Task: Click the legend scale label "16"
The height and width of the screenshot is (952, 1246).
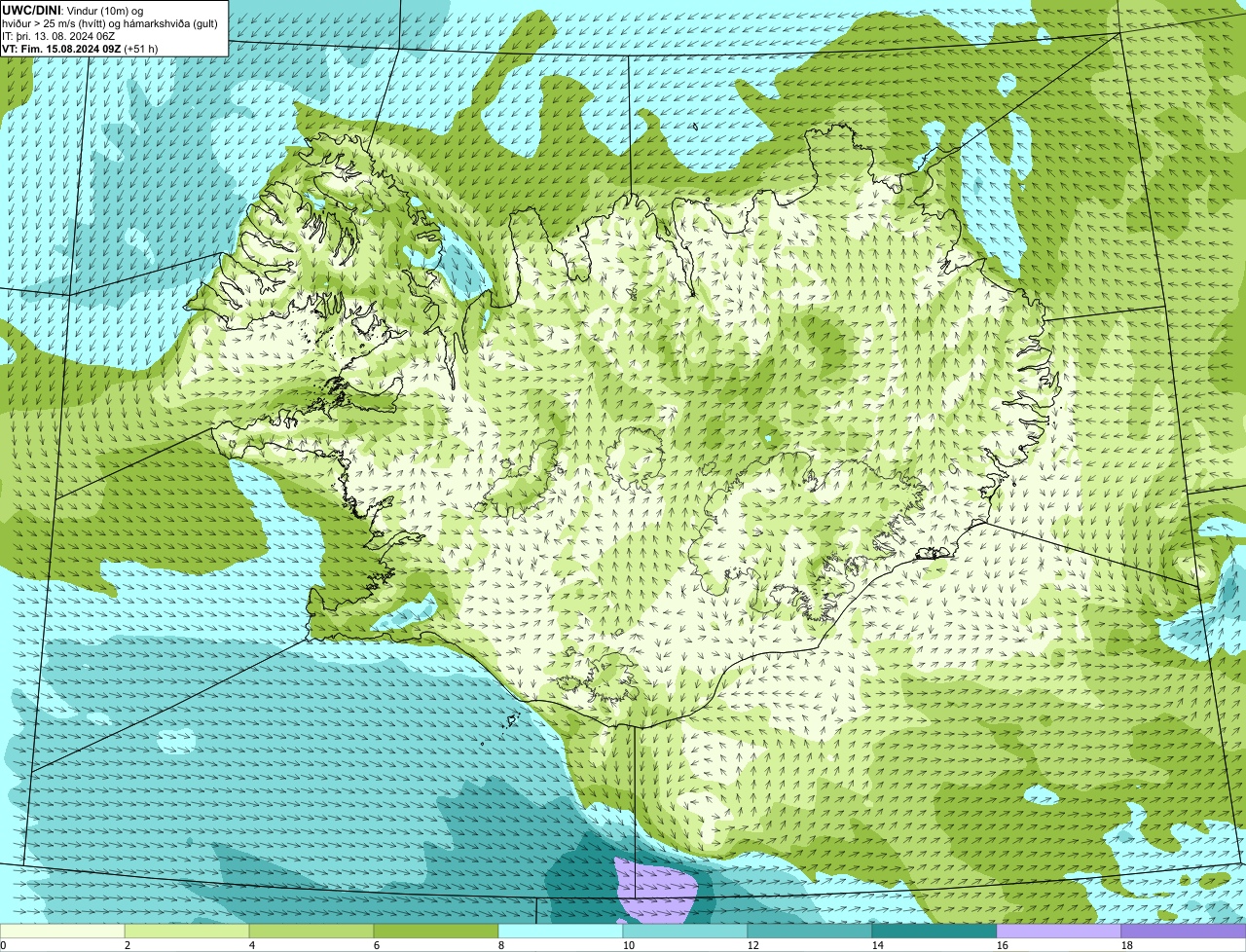Action: [x=1002, y=945]
